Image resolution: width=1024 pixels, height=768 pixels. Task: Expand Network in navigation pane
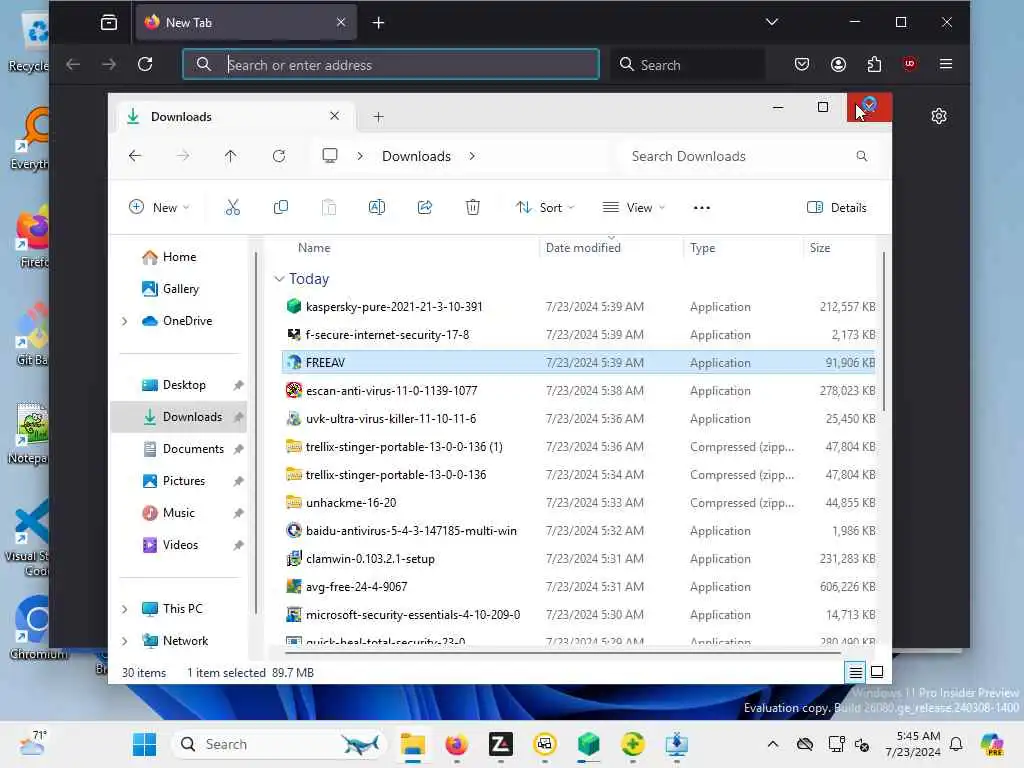(125, 641)
